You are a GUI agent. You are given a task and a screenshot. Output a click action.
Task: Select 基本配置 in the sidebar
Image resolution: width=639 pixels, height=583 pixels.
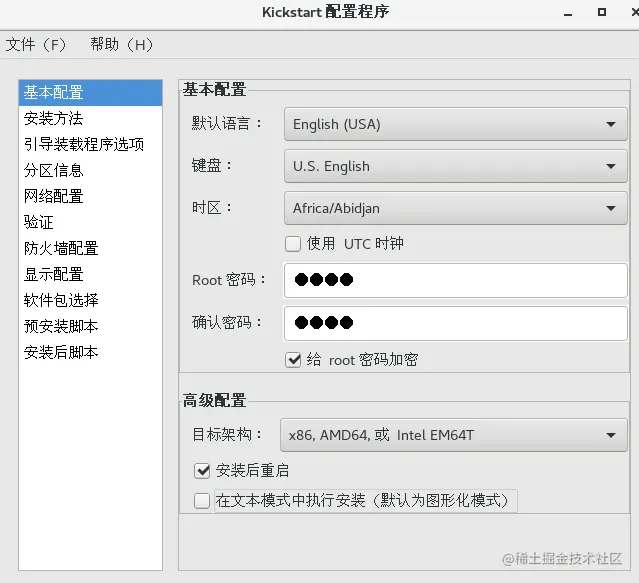[x=90, y=92]
